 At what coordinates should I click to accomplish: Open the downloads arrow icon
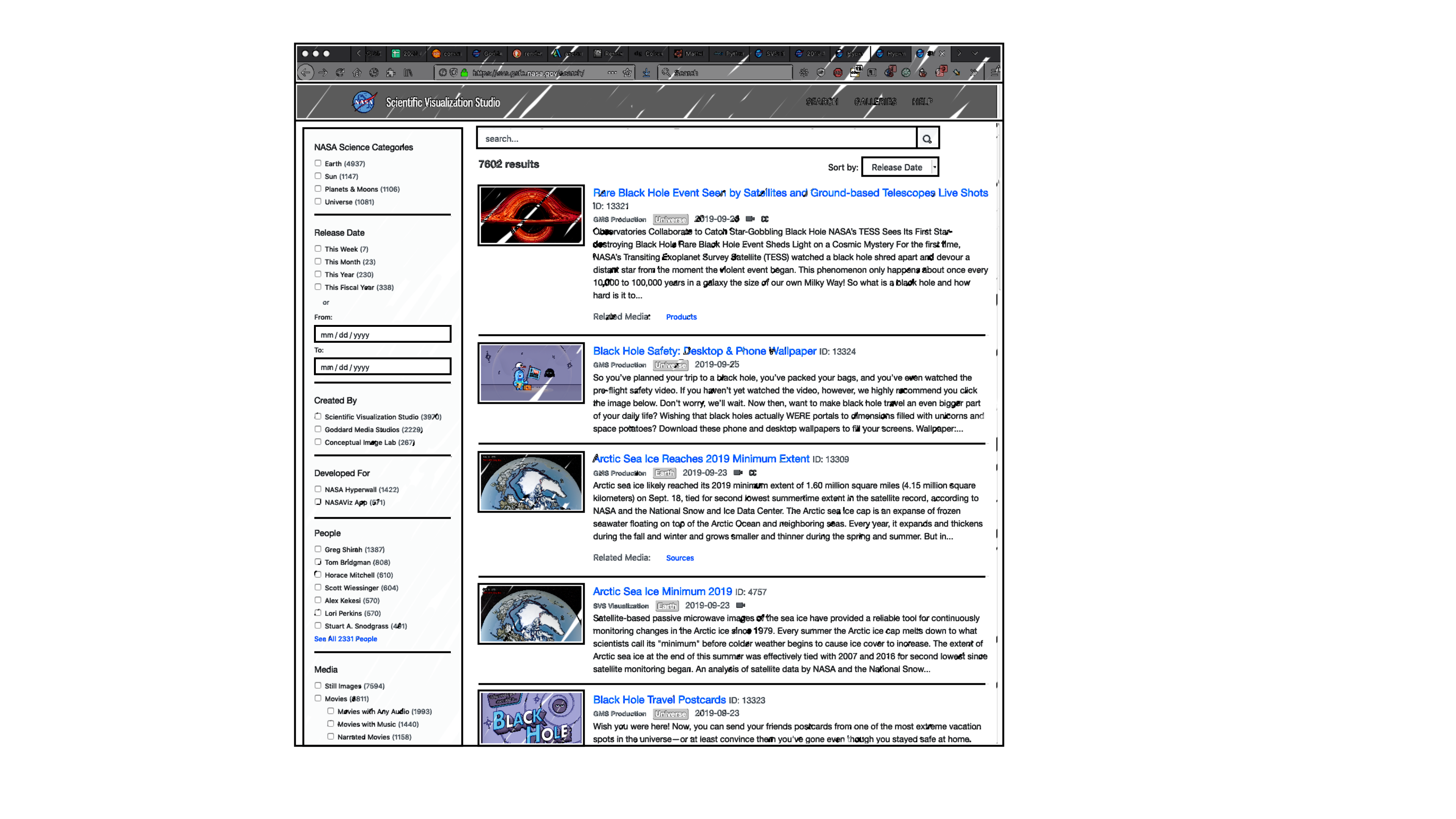646,72
